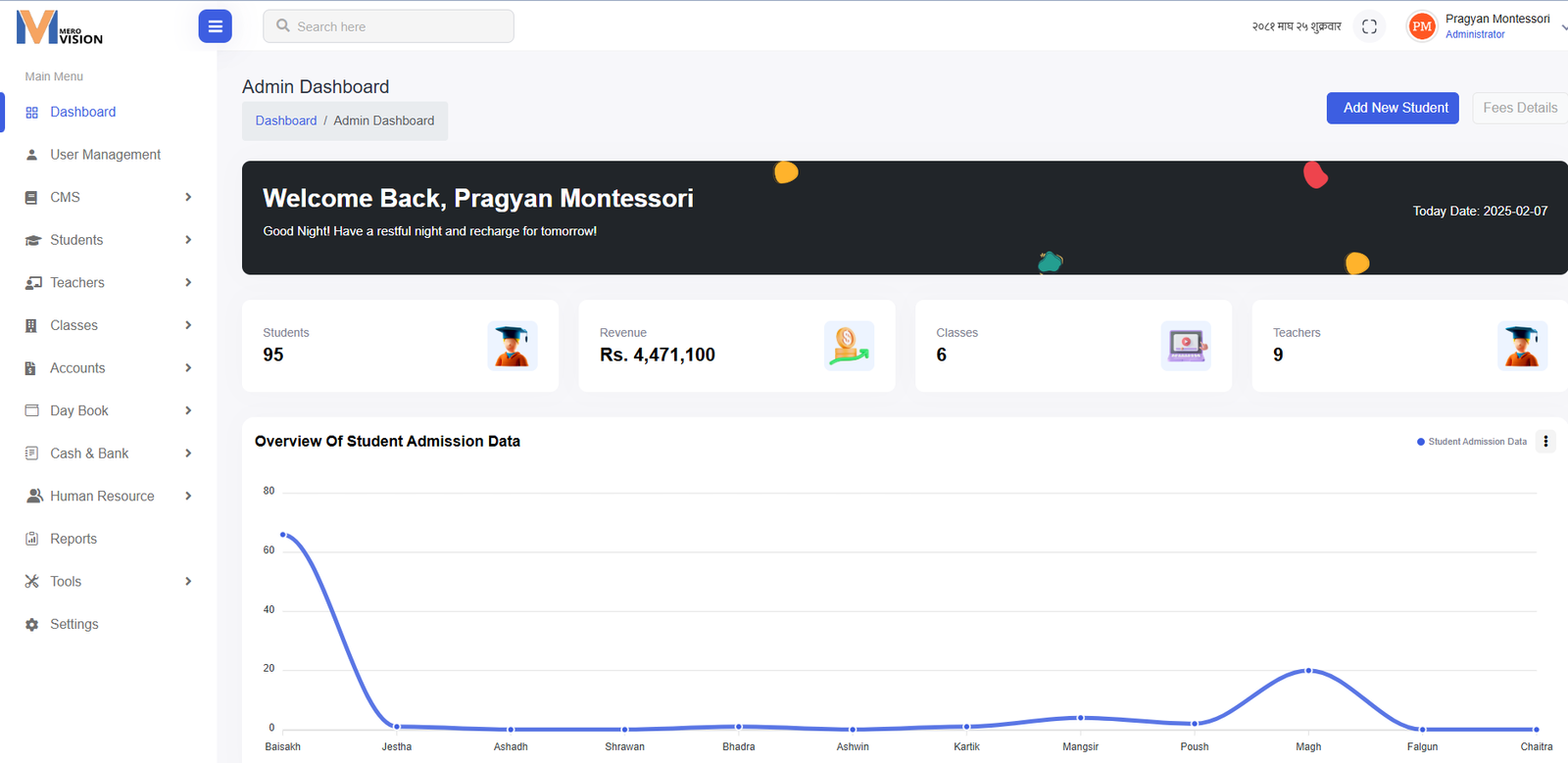Viewport: 1568px width, 763px height.
Task: Click the Add New Student button
Action: (x=1395, y=108)
